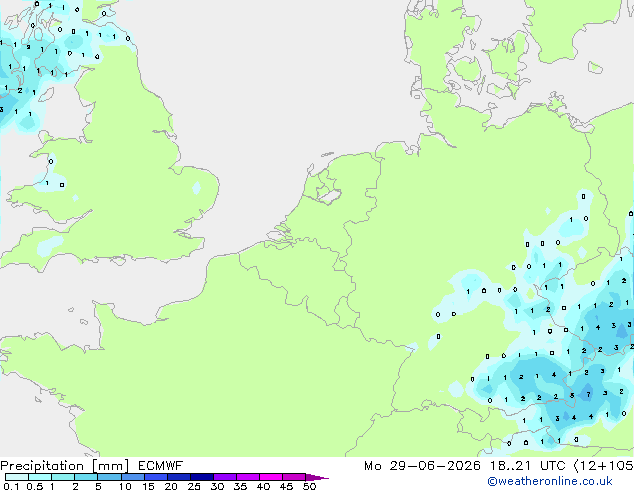Click the legend label "30"
Viewport: 634px width, 490px height.
[x=217, y=486]
